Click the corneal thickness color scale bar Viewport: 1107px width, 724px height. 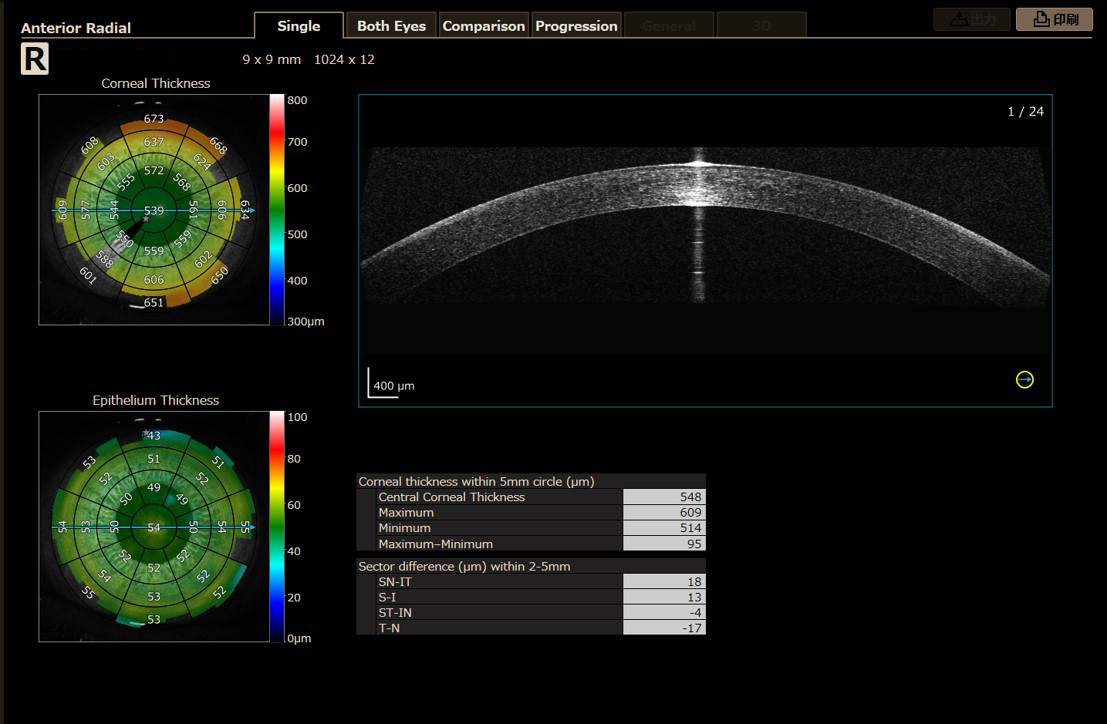click(x=277, y=210)
